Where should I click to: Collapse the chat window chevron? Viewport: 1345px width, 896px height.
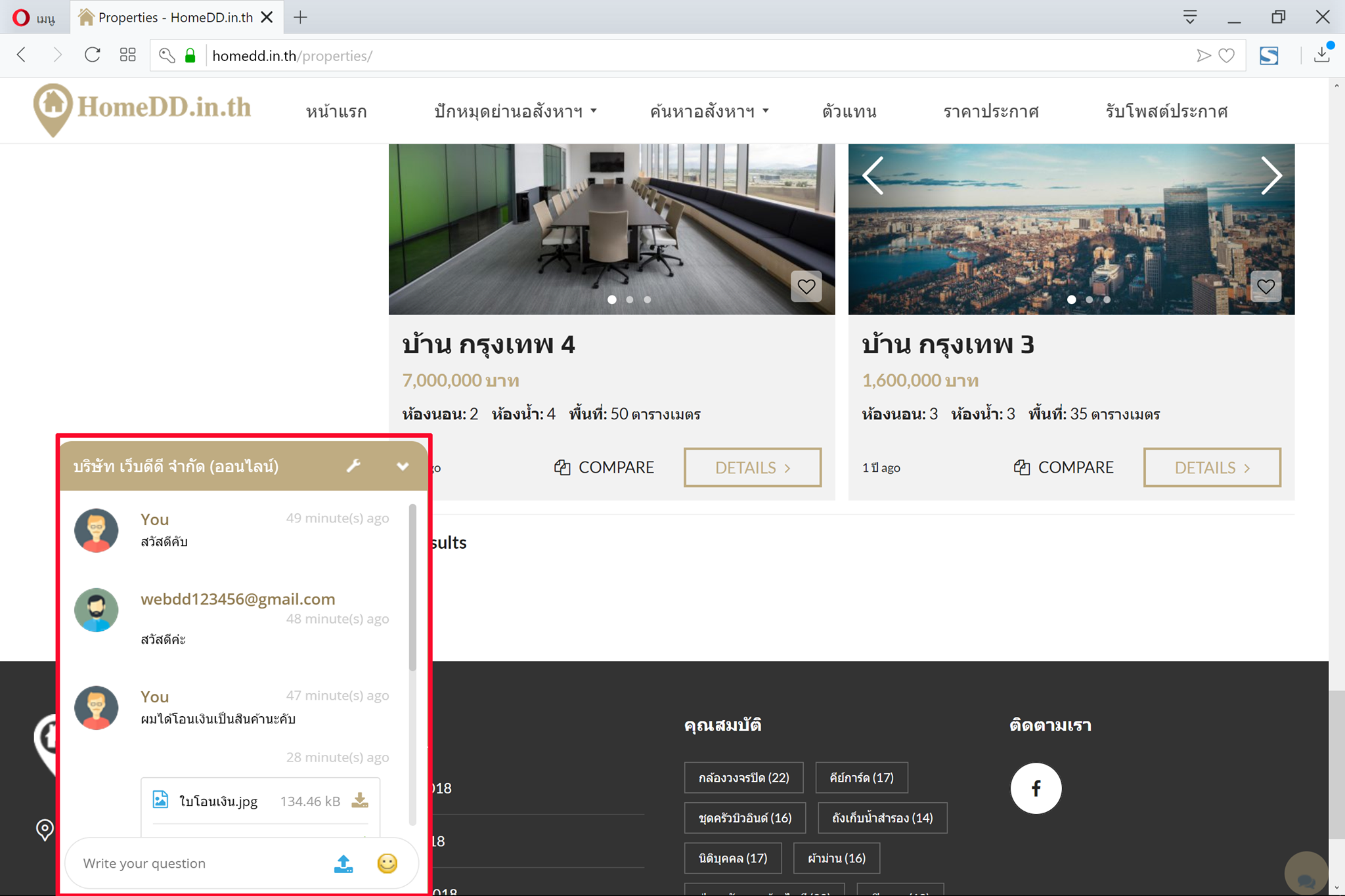403,466
